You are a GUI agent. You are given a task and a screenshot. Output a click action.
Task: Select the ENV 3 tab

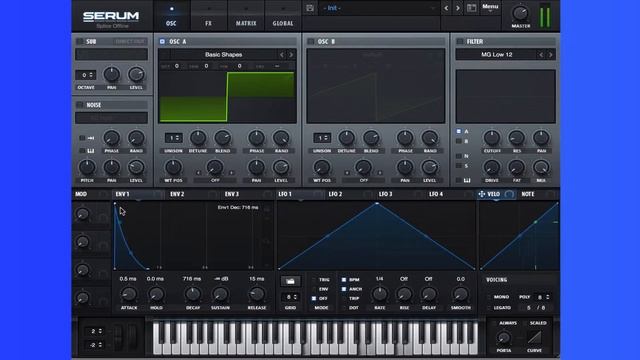(231, 194)
